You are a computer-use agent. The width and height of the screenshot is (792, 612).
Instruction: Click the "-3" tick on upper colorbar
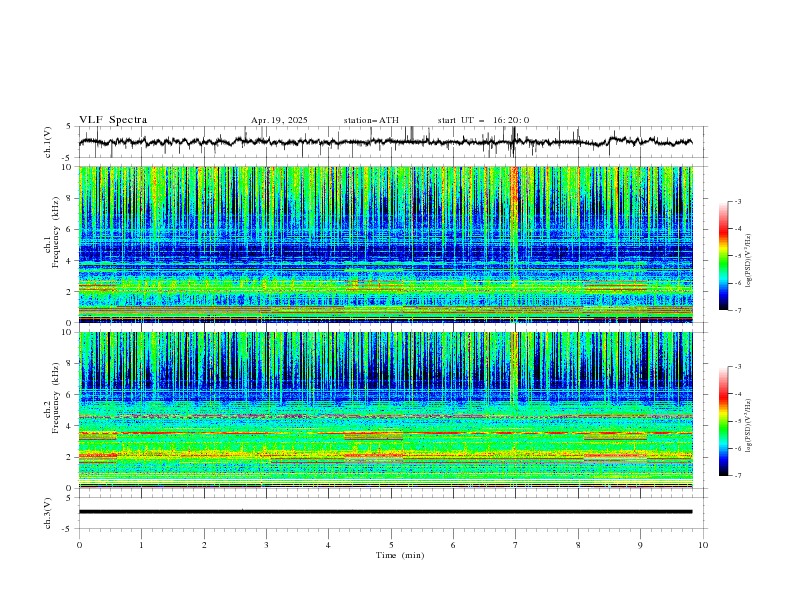(x=738, y=201)
